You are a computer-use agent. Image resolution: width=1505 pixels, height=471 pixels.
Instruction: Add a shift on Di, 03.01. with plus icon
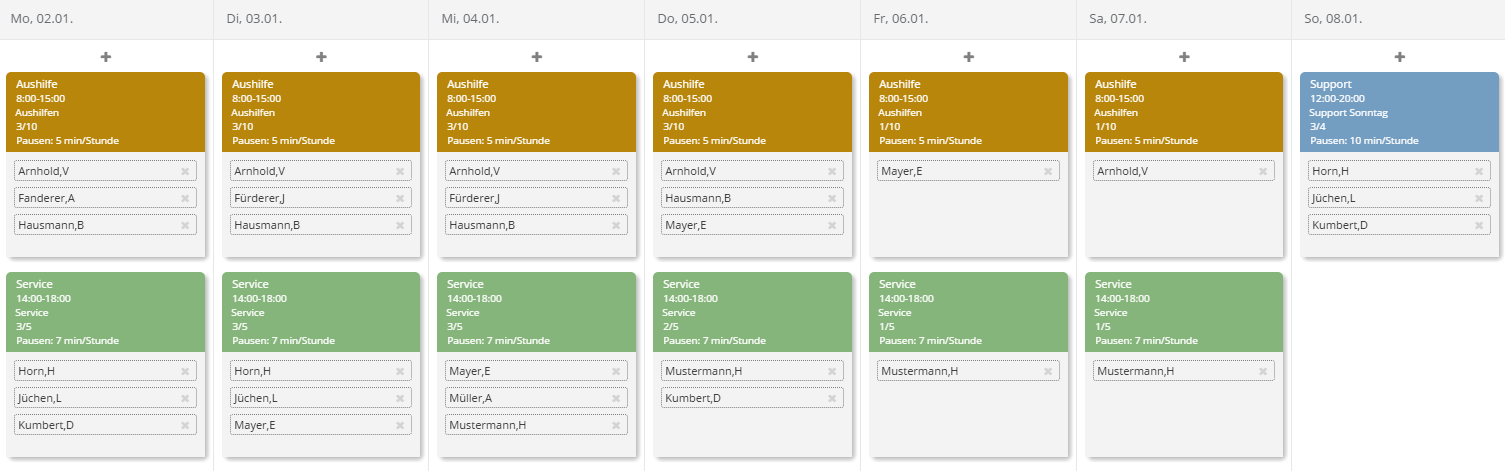click(x=321, y=57)
